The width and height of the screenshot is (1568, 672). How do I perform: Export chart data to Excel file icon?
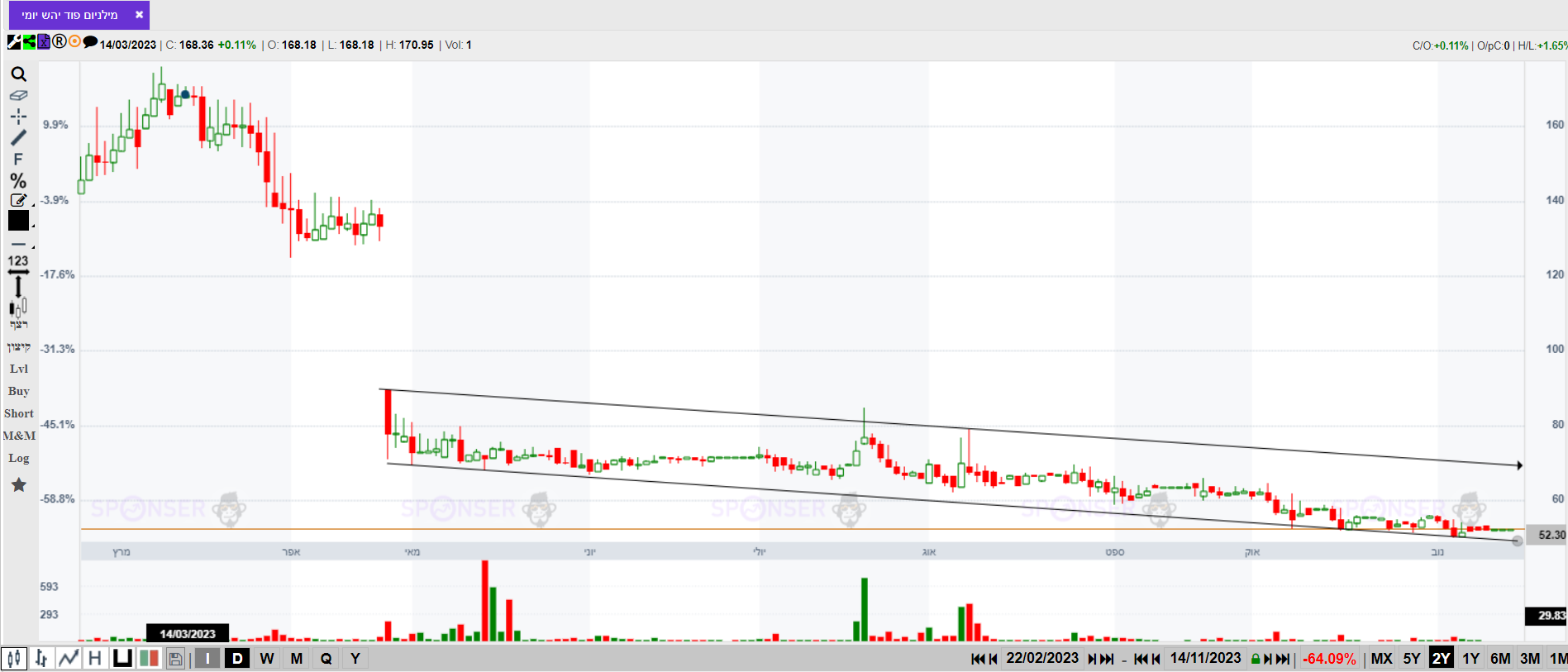click(44, 42)
